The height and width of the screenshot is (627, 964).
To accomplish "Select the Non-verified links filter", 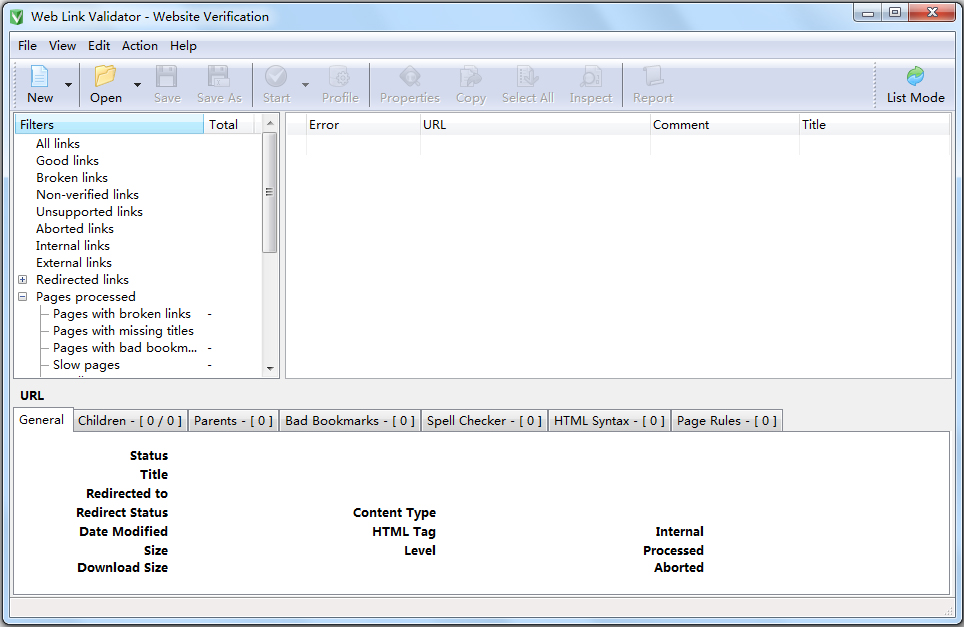I will 87,194.
